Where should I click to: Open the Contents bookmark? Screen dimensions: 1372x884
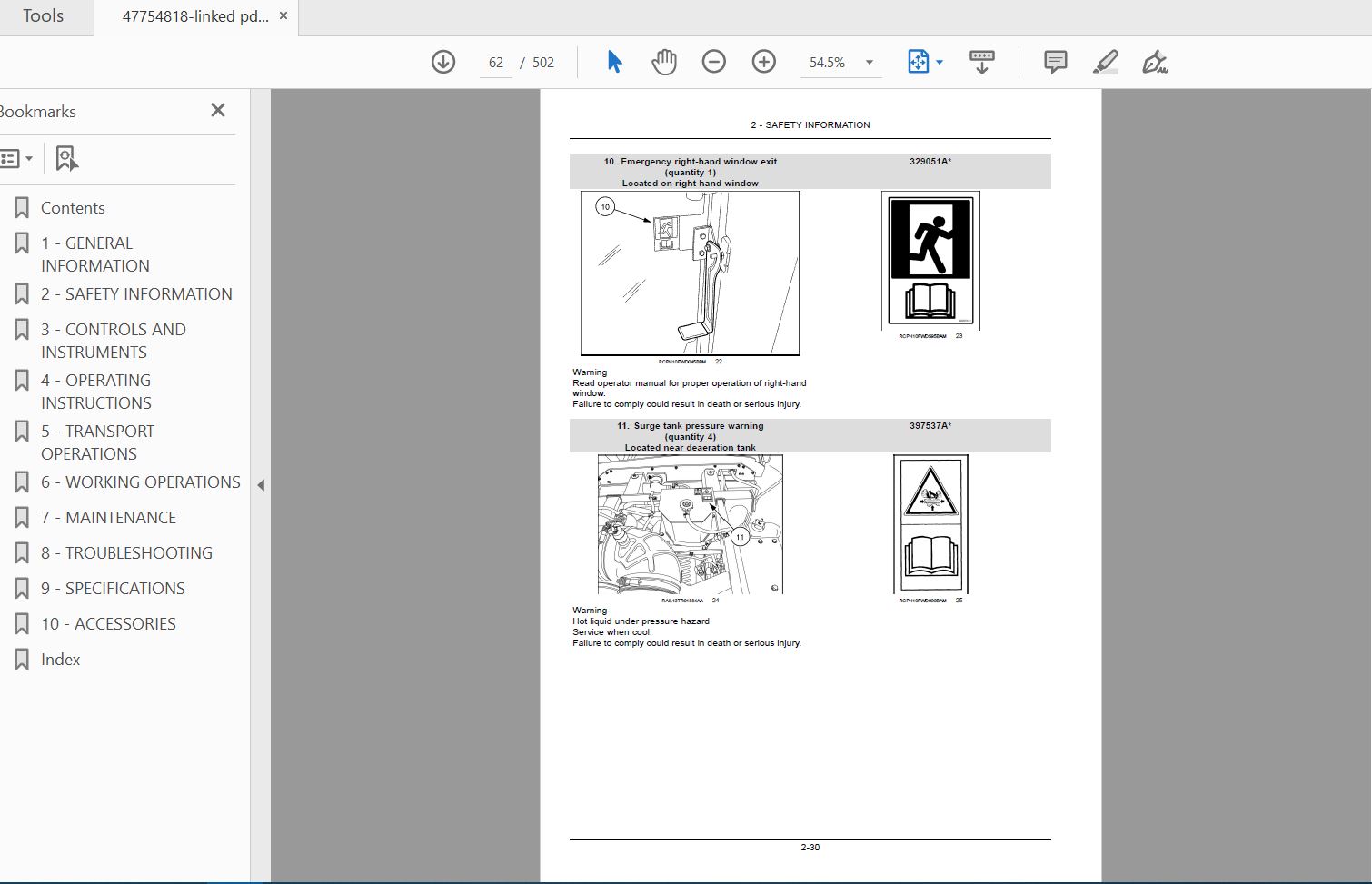point(73,208)
